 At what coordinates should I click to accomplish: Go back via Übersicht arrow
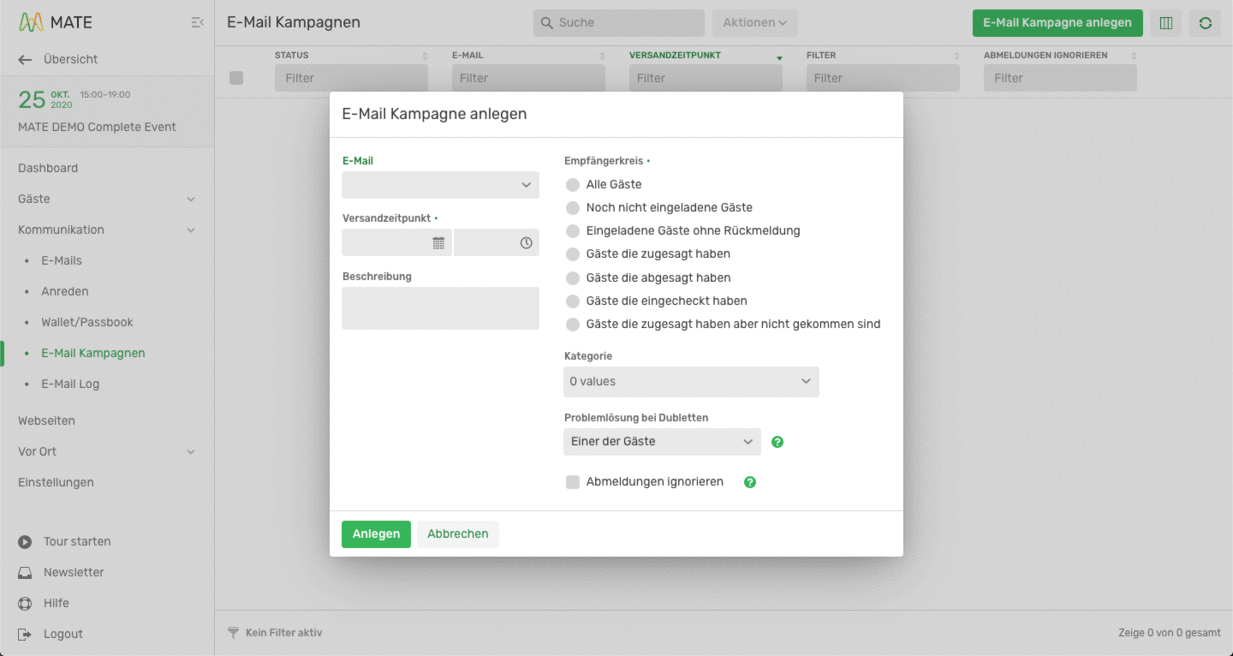26,60
